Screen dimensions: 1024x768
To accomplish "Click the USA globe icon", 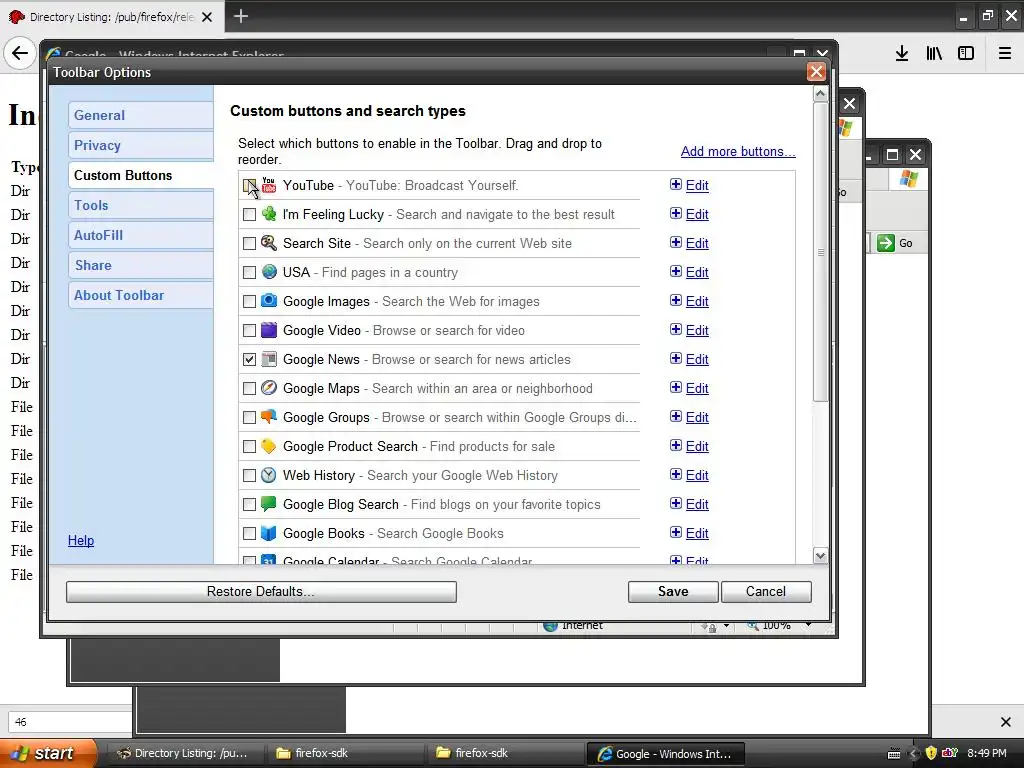I will pyautogui.click(x=268, y=272).
